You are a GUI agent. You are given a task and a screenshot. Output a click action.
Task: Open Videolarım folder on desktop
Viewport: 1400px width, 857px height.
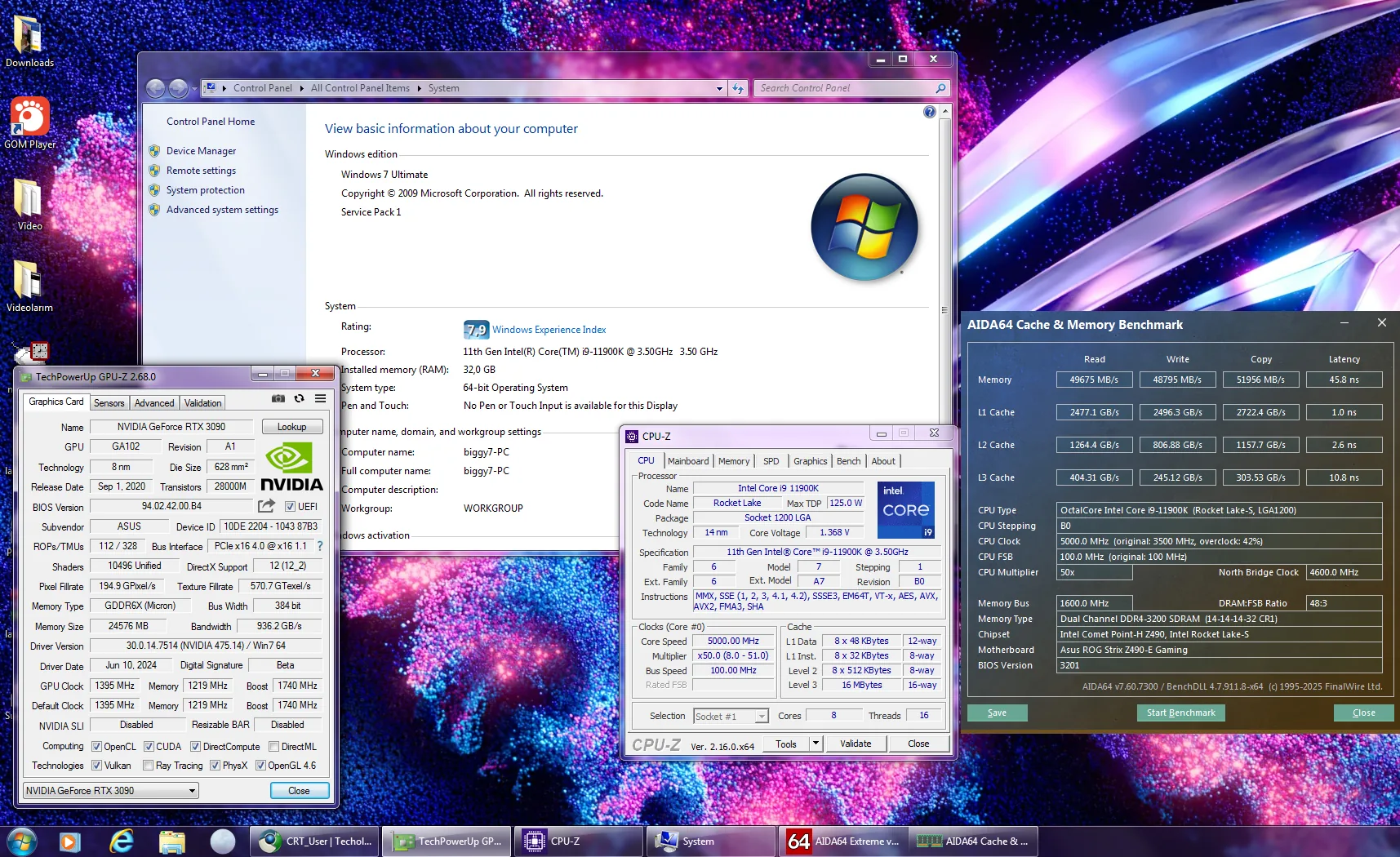(29, 286)
